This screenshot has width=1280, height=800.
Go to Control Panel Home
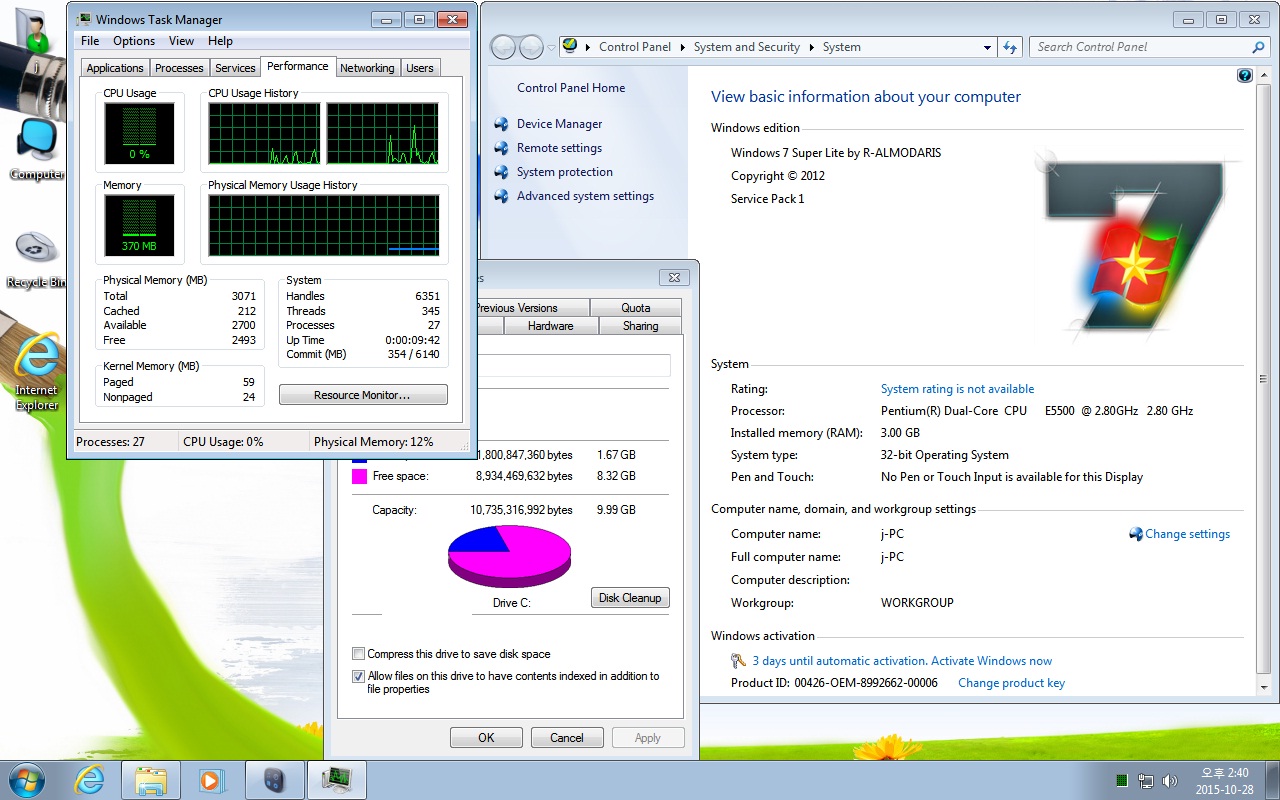point(571,88)
